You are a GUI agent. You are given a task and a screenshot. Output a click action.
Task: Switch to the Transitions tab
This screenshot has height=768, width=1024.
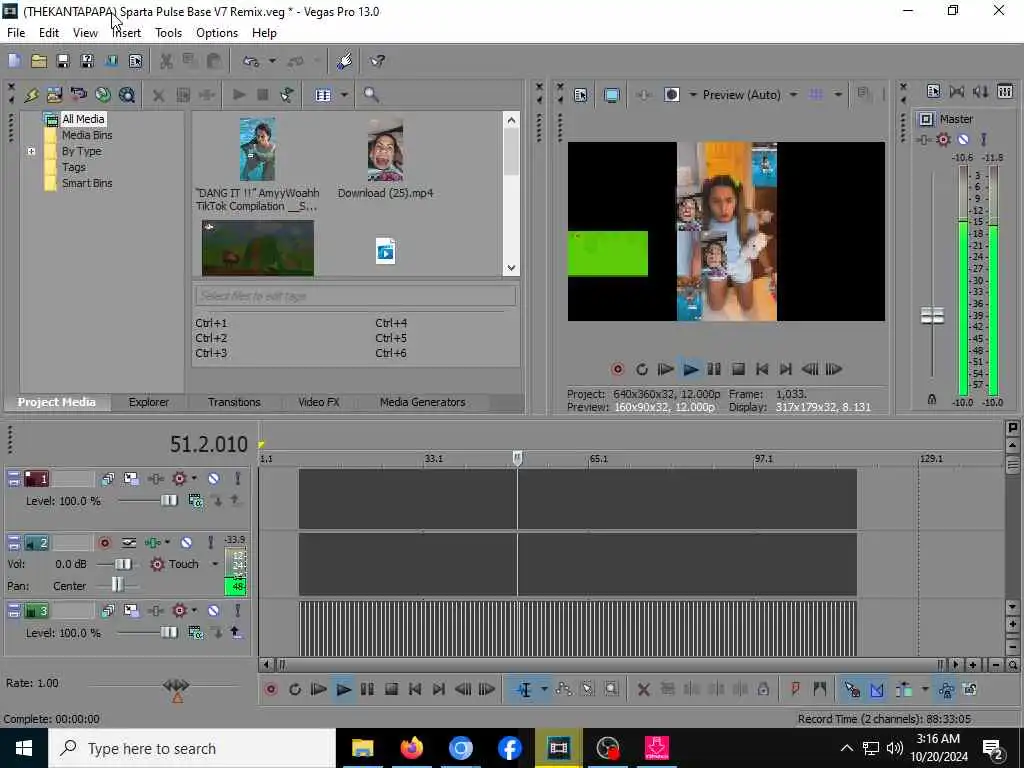coord(234,402)
